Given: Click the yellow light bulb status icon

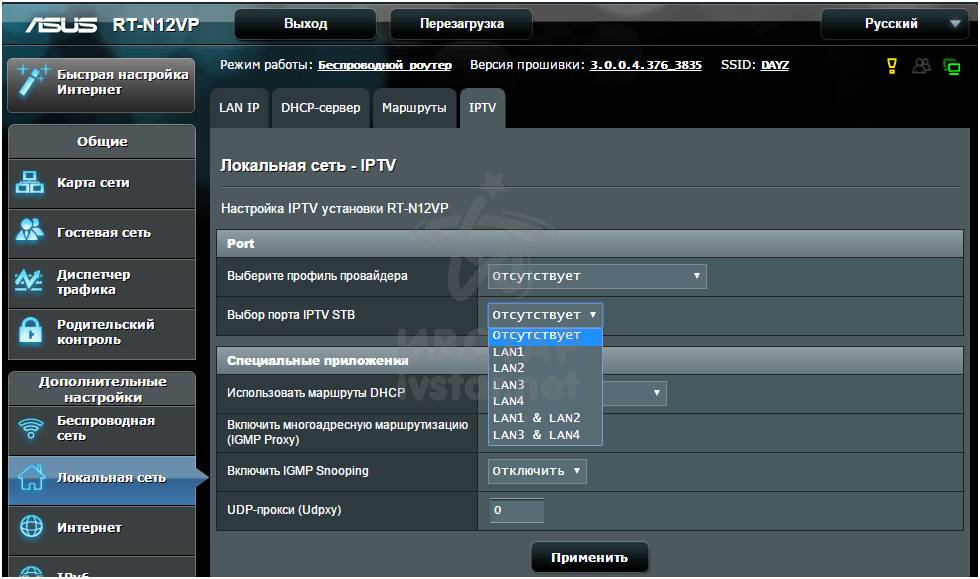Looking at the screenshot, I should (892, 66).
